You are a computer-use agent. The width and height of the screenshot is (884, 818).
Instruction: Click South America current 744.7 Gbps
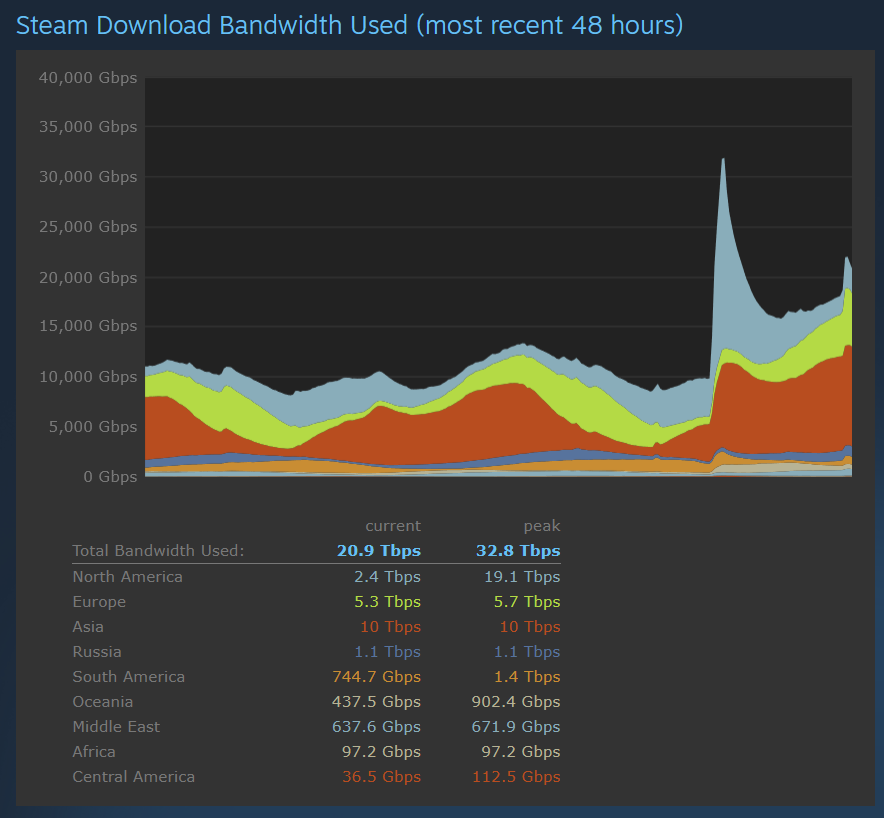pyautogui.click(x=377, y=677)
